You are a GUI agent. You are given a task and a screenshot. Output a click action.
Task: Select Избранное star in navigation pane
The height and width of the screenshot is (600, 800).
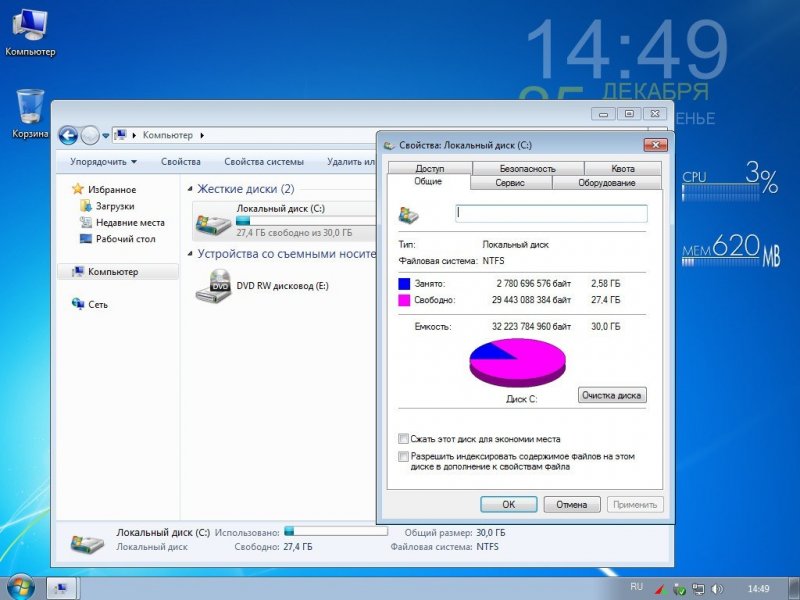pyautogui.click(x=78, y=189)
